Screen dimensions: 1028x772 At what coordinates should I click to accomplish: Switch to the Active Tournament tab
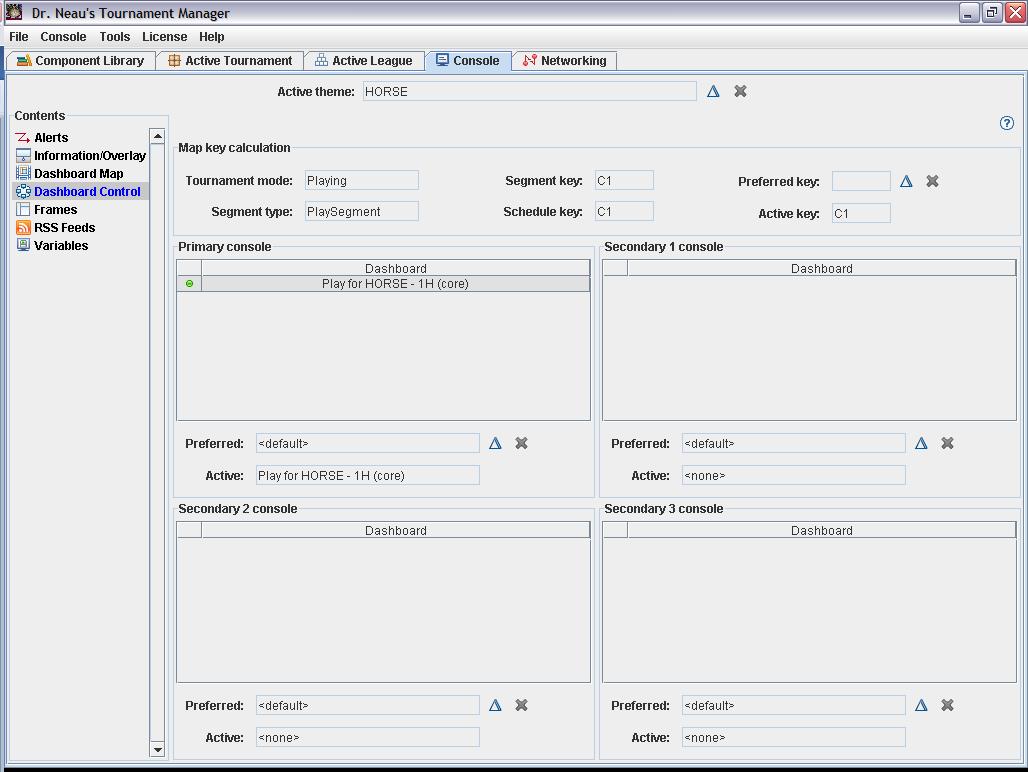(x=230, y=60)
